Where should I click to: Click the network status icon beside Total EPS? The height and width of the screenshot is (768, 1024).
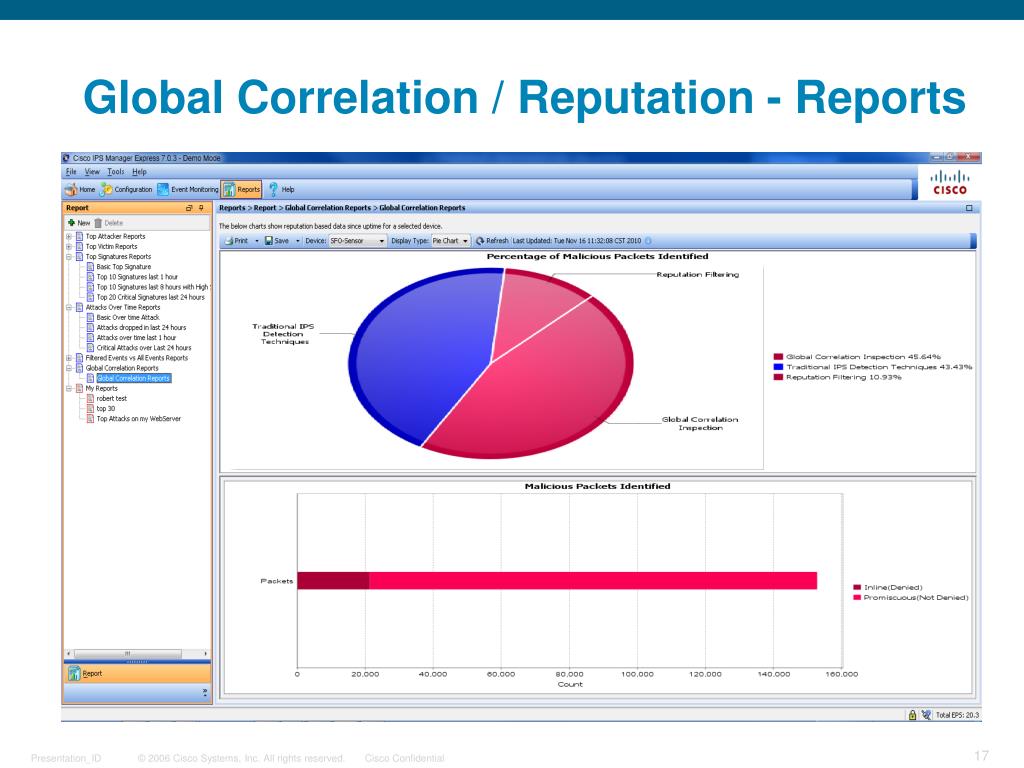click(x=926, y=715)
